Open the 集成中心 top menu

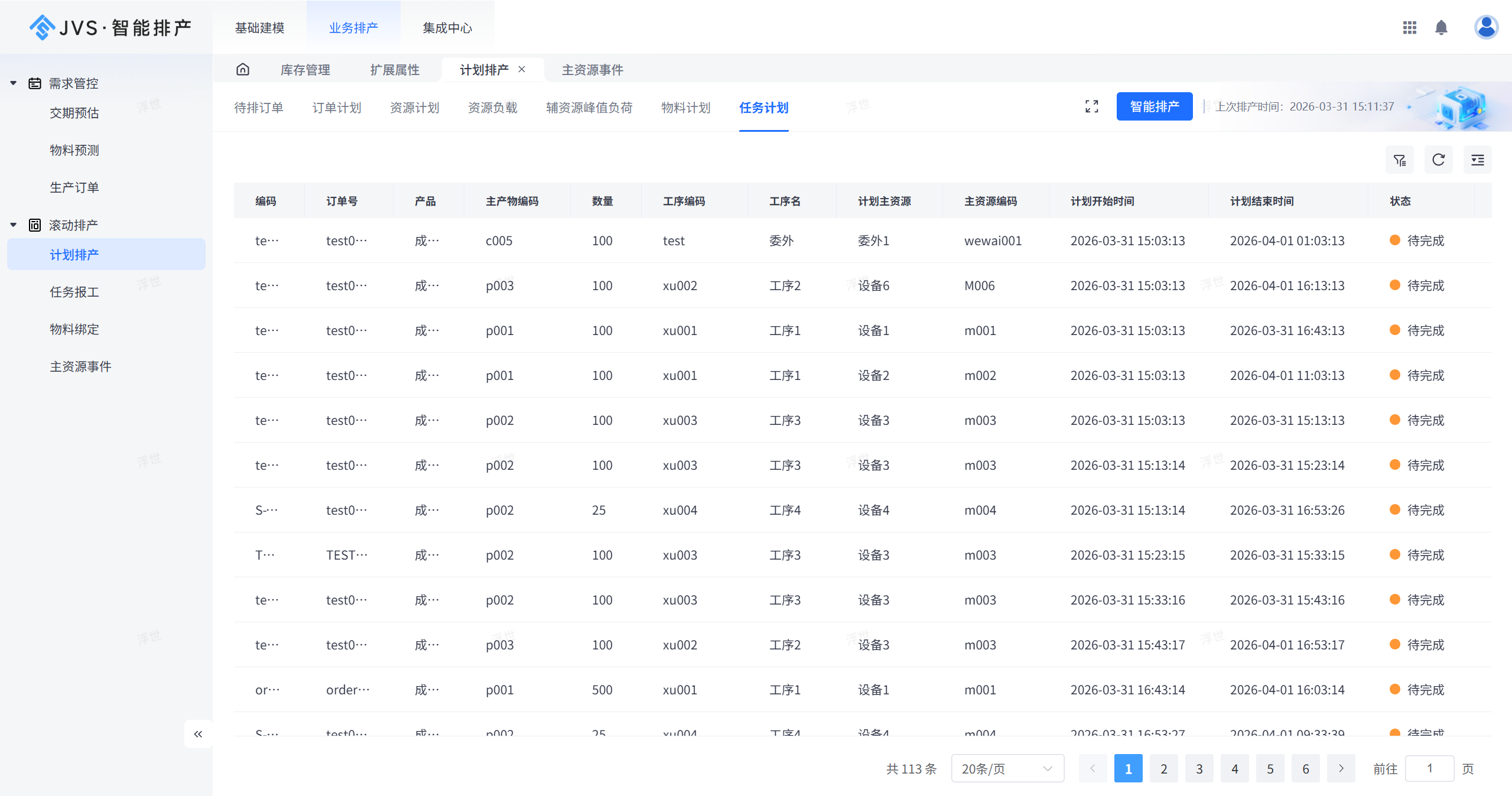tap(447, 28)
